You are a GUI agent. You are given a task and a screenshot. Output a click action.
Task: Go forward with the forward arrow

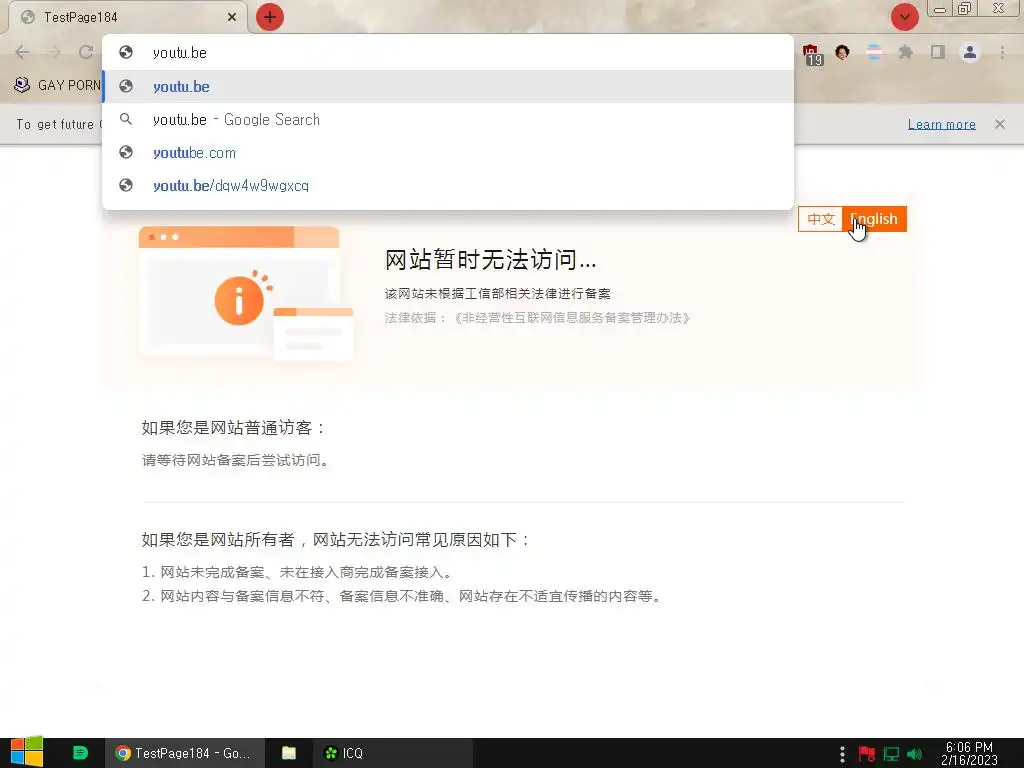pos(54,52)
